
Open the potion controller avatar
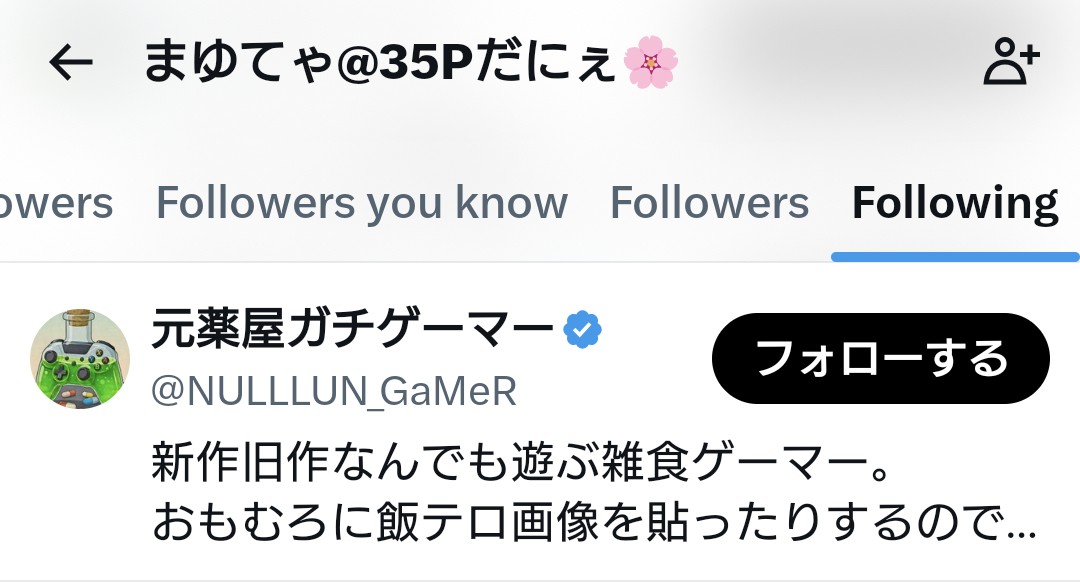[x=80, y=358]
